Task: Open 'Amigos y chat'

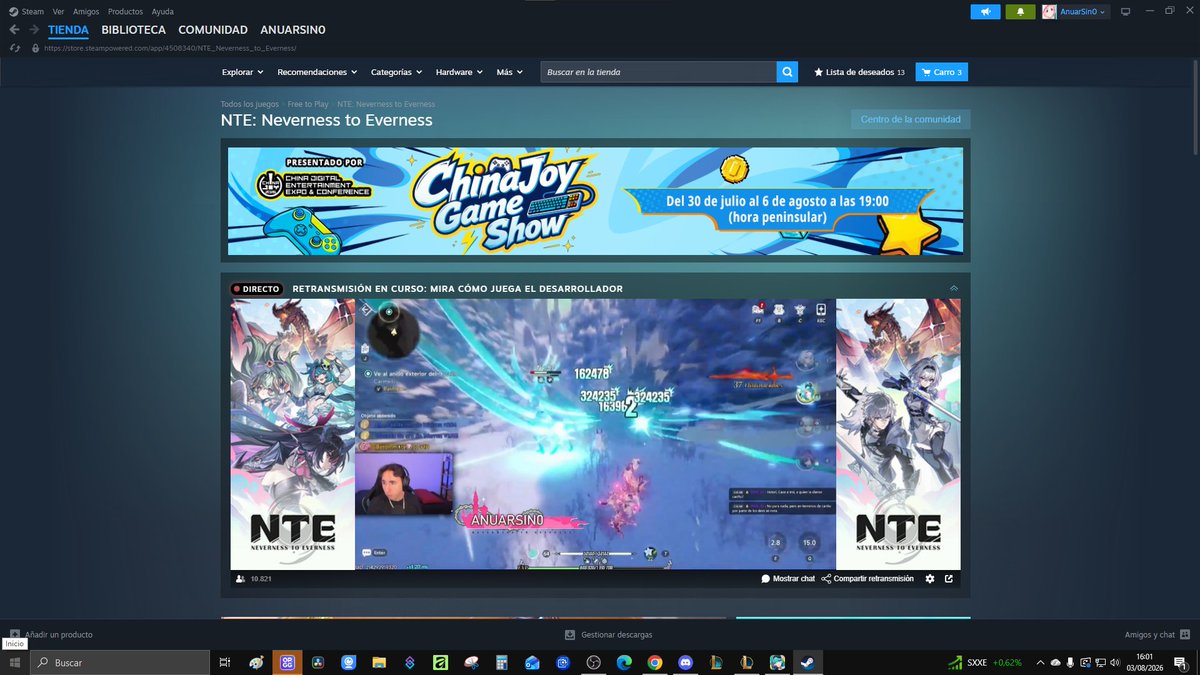Action: click(1156, 634)
